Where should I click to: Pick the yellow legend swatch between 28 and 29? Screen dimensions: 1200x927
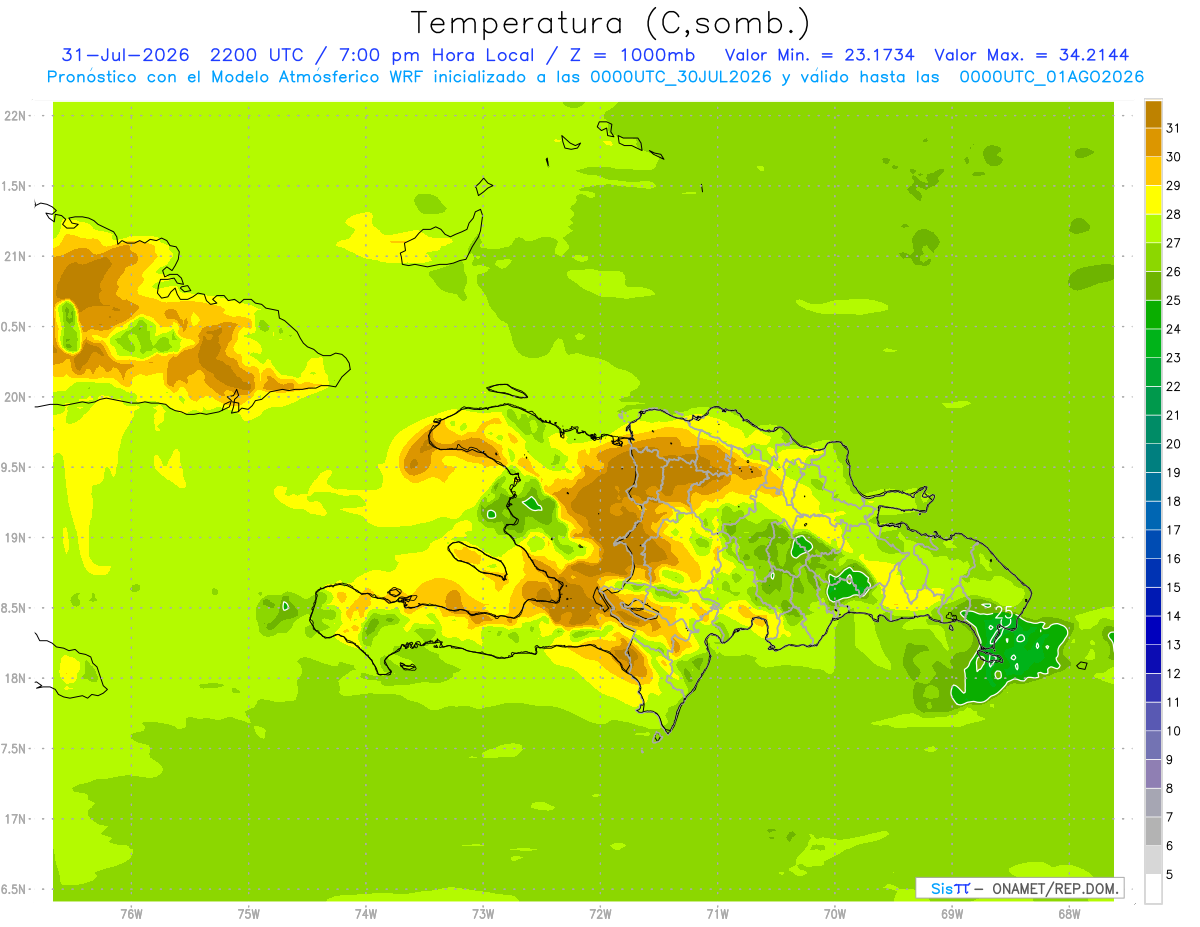pos(1153,200)
